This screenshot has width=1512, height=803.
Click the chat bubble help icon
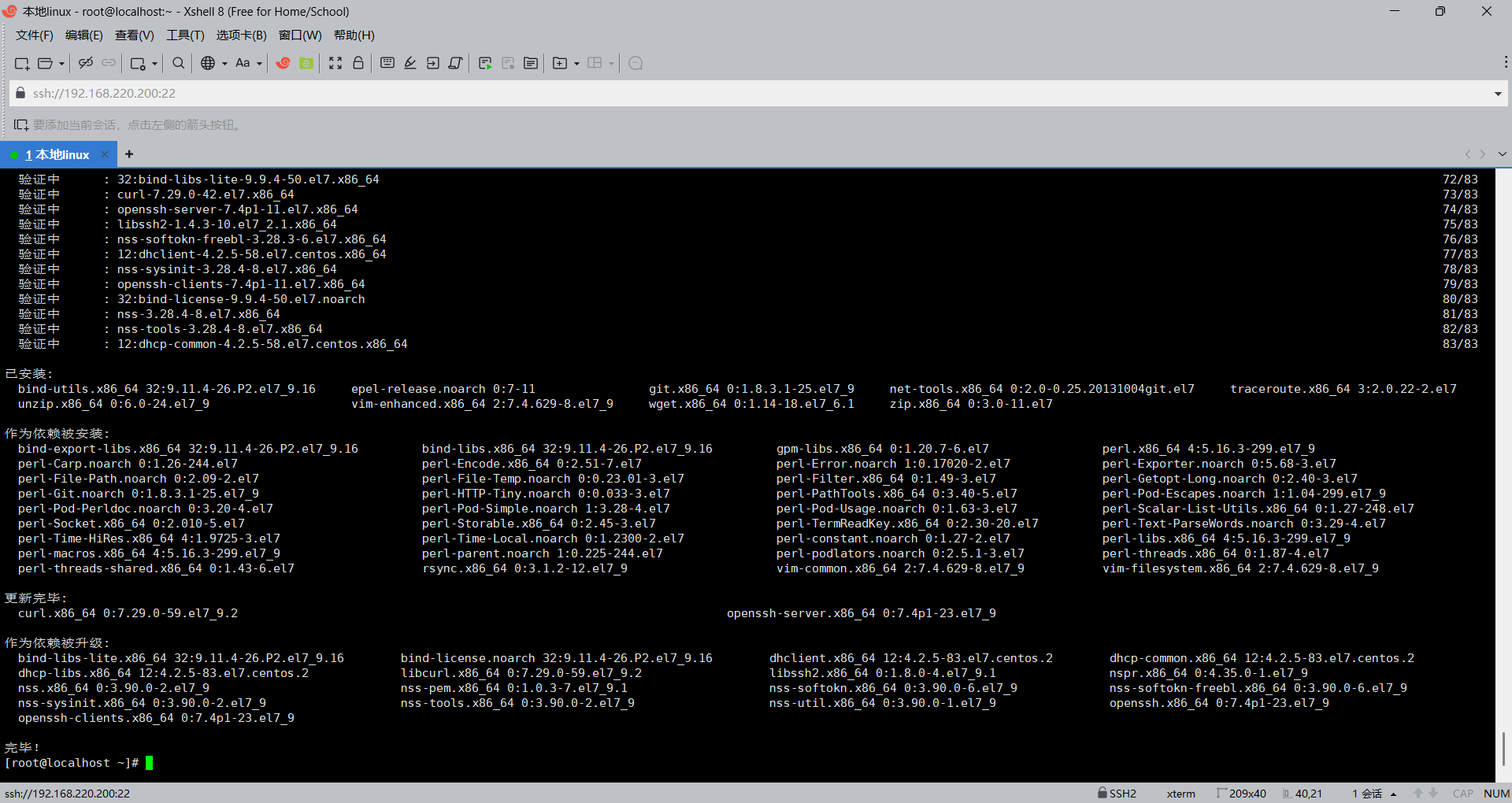coord(636,63)
